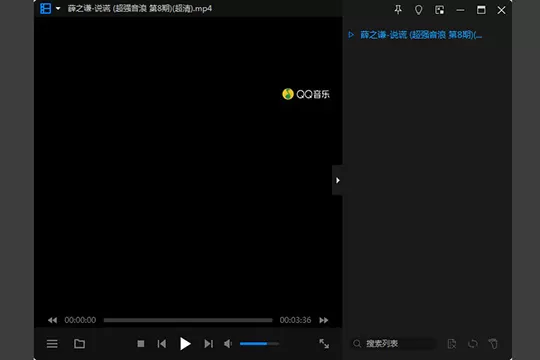Stop playback
Screen dimensions: 540x360
point(141,344)
